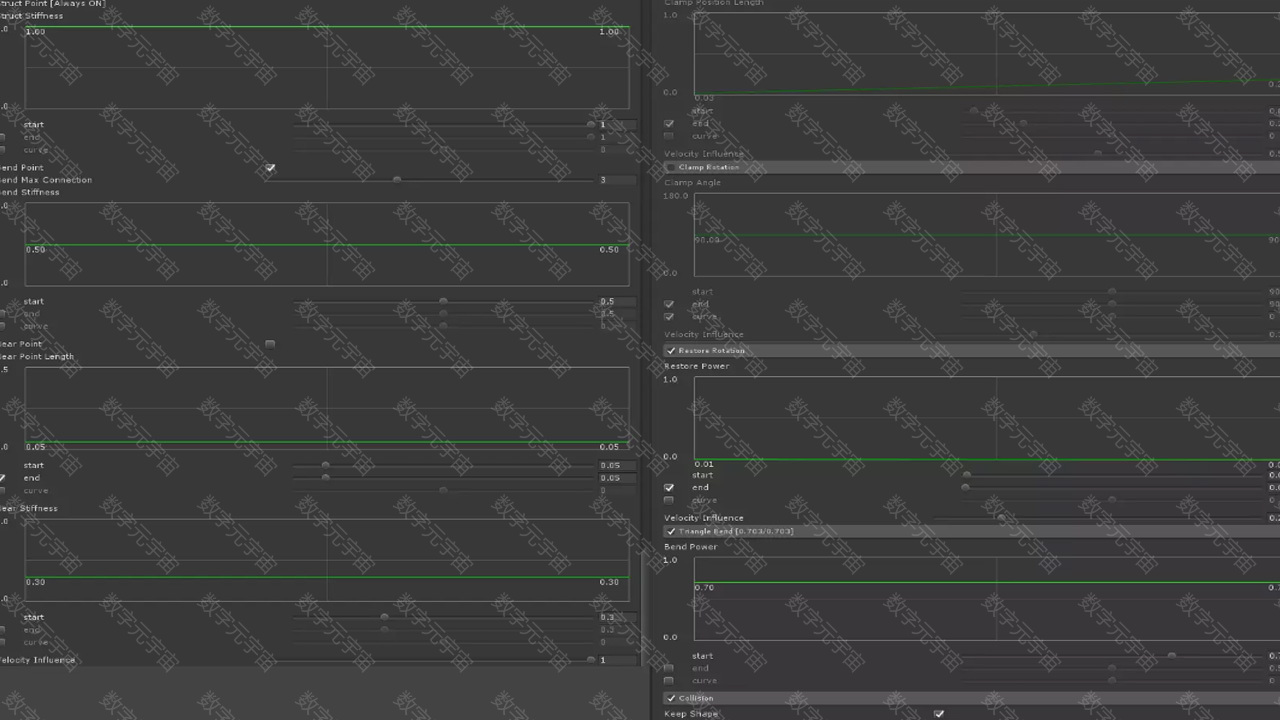Click the 'Bend Power' label
The height and width of the screenshot is (720, 1280).
[691, 547]
